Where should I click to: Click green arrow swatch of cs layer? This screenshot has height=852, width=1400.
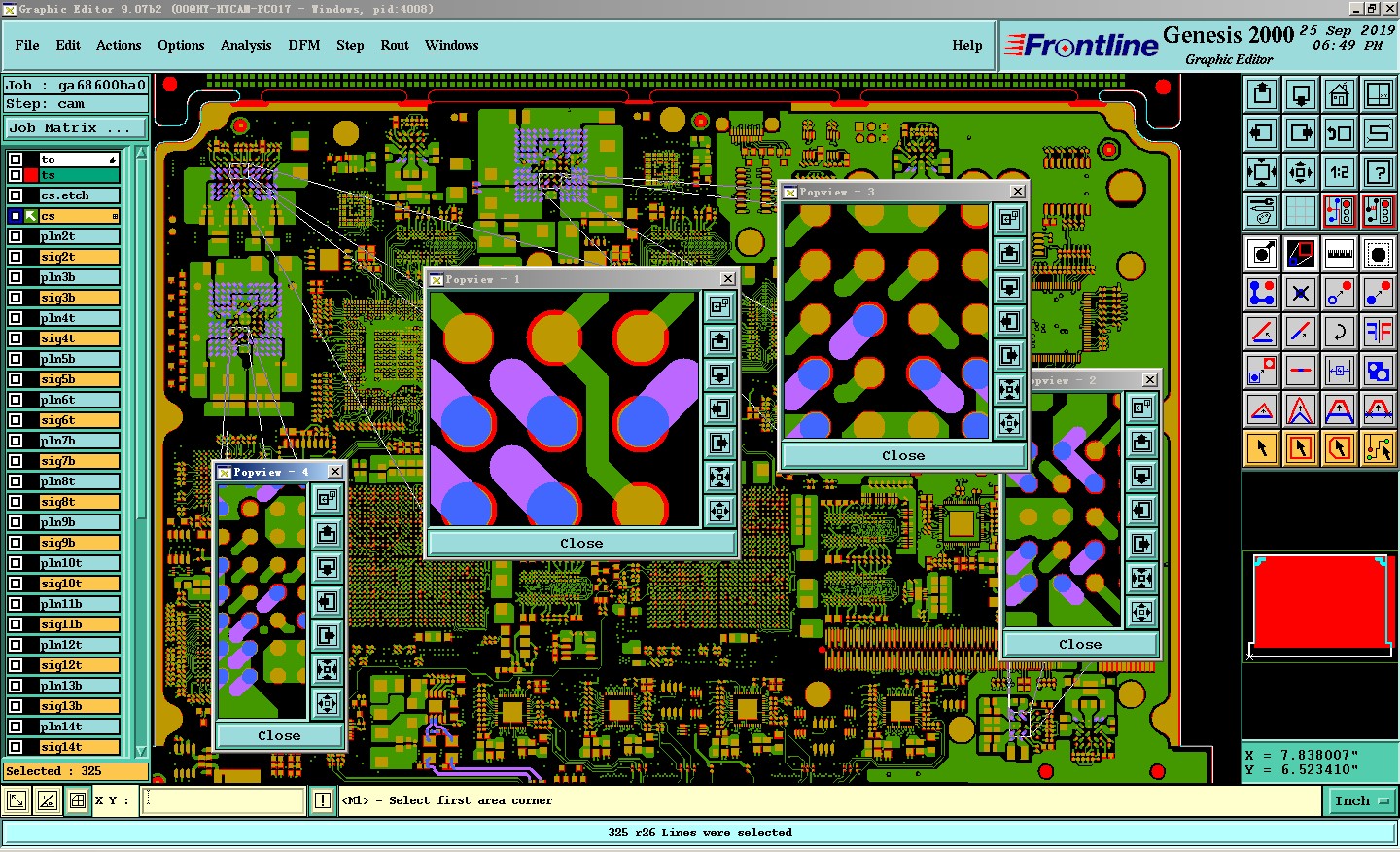(31, 216)
